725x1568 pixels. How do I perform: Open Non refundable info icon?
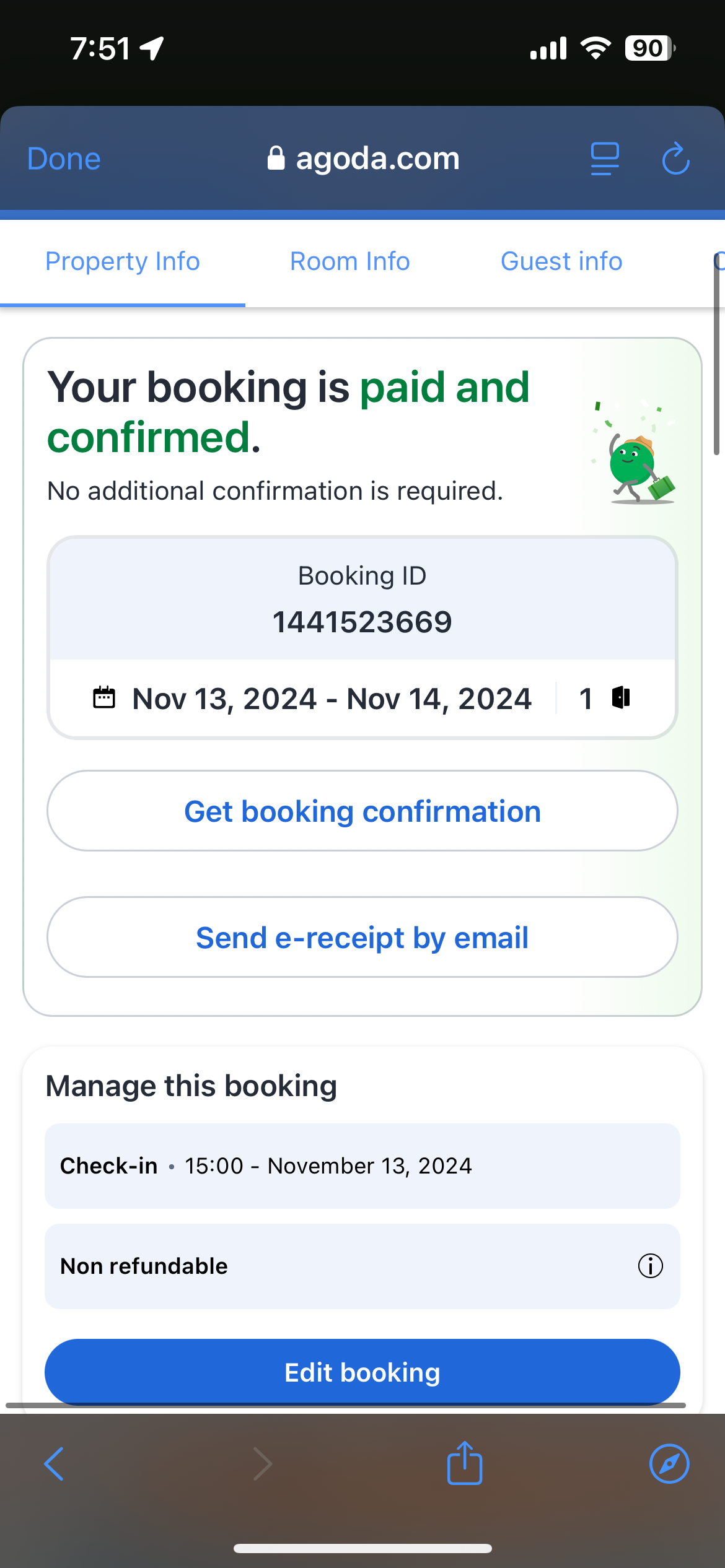(651, 1266)
